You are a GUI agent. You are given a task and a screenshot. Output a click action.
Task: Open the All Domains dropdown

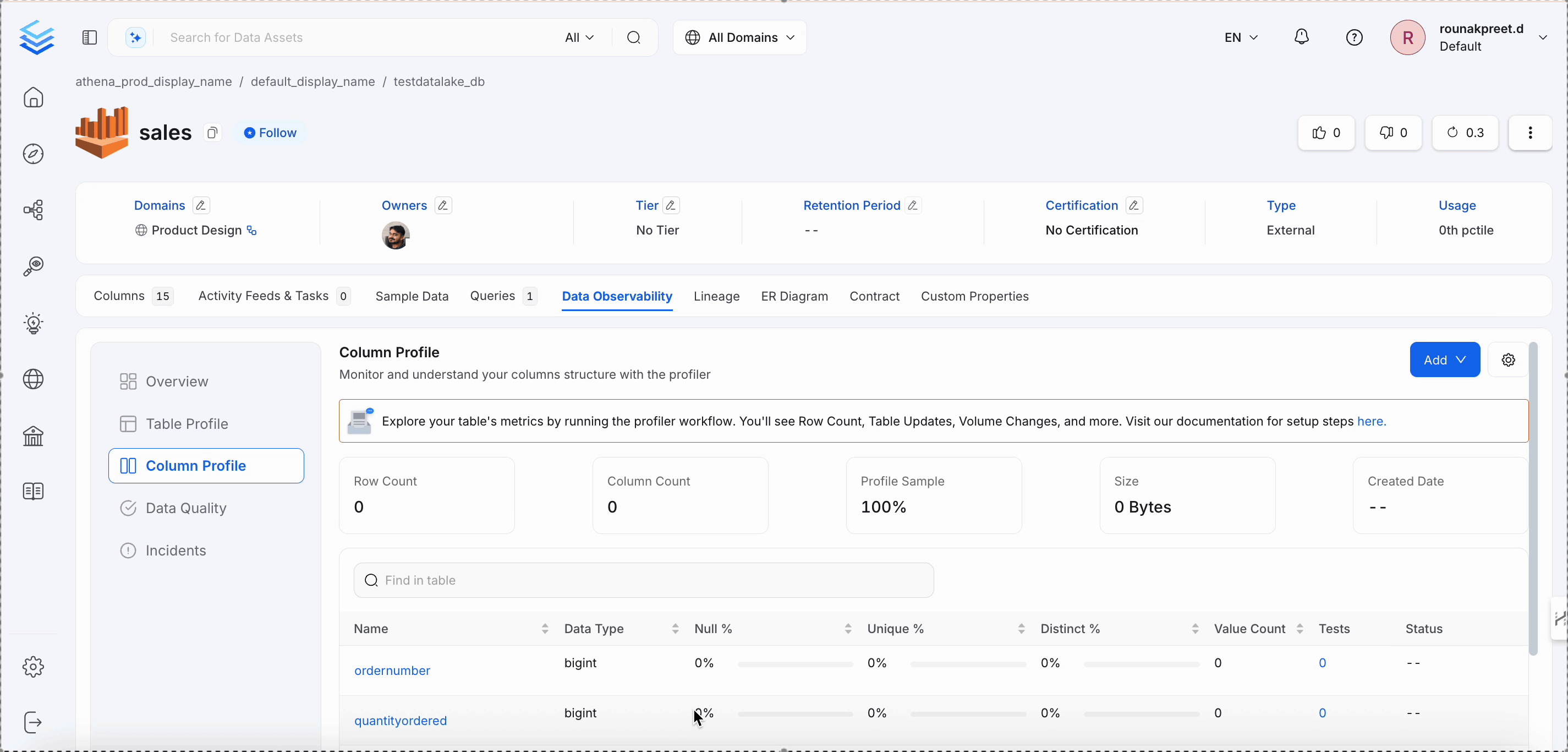pos(739,38)
